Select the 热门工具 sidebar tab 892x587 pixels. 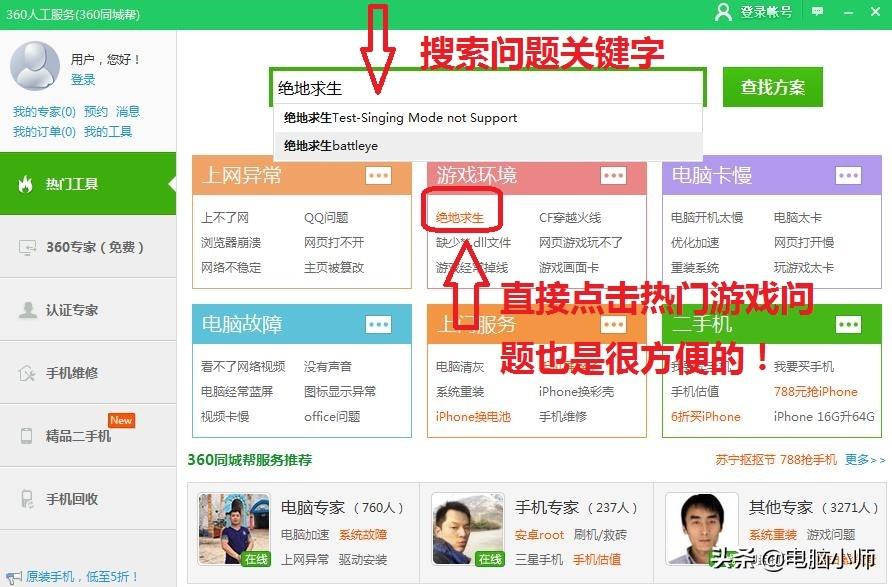tap(88, 184)
